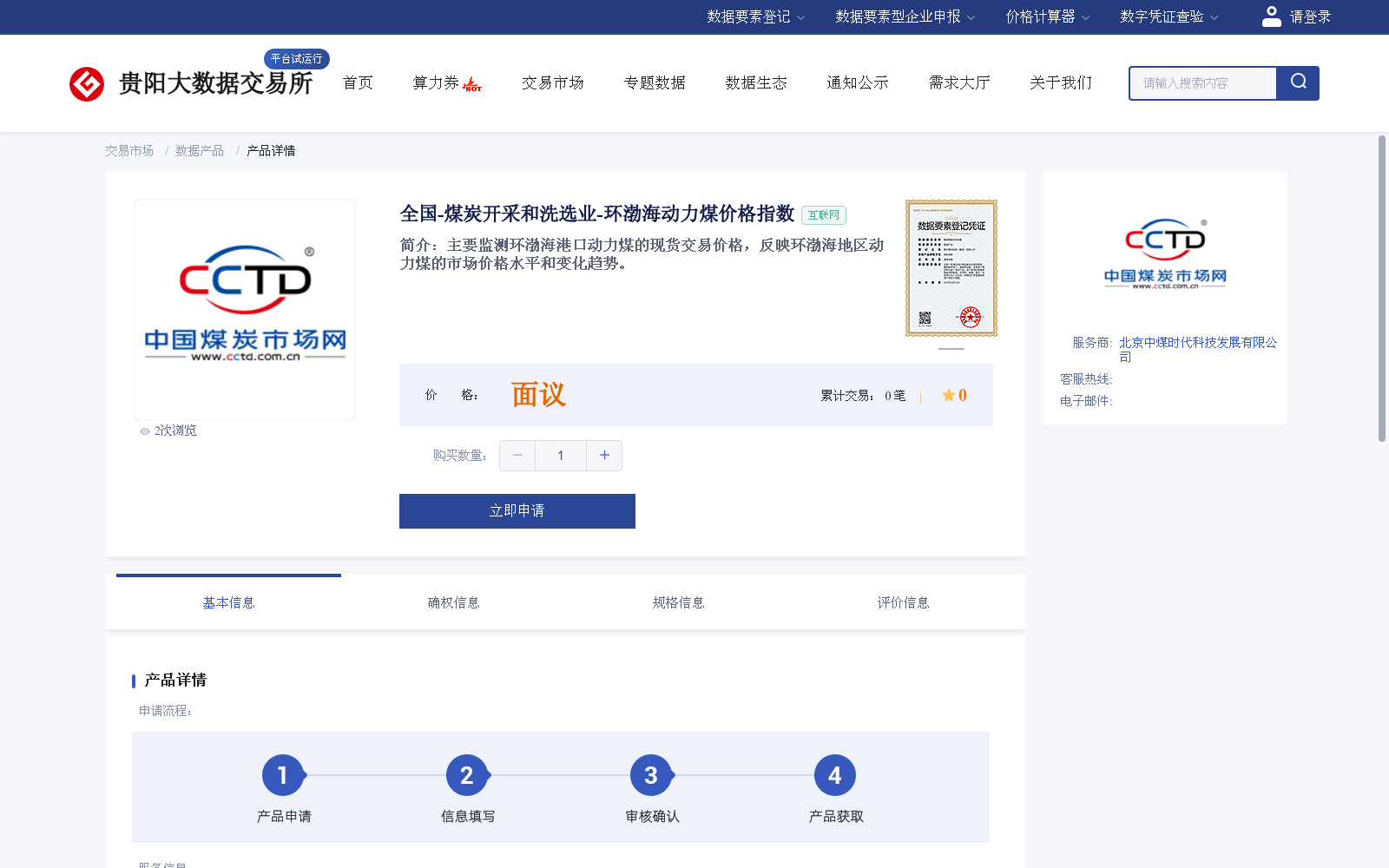Screen dimensions: 1389x868
Task: Click the 产品详情 breadcrumb text
Action: click(271, 151)
